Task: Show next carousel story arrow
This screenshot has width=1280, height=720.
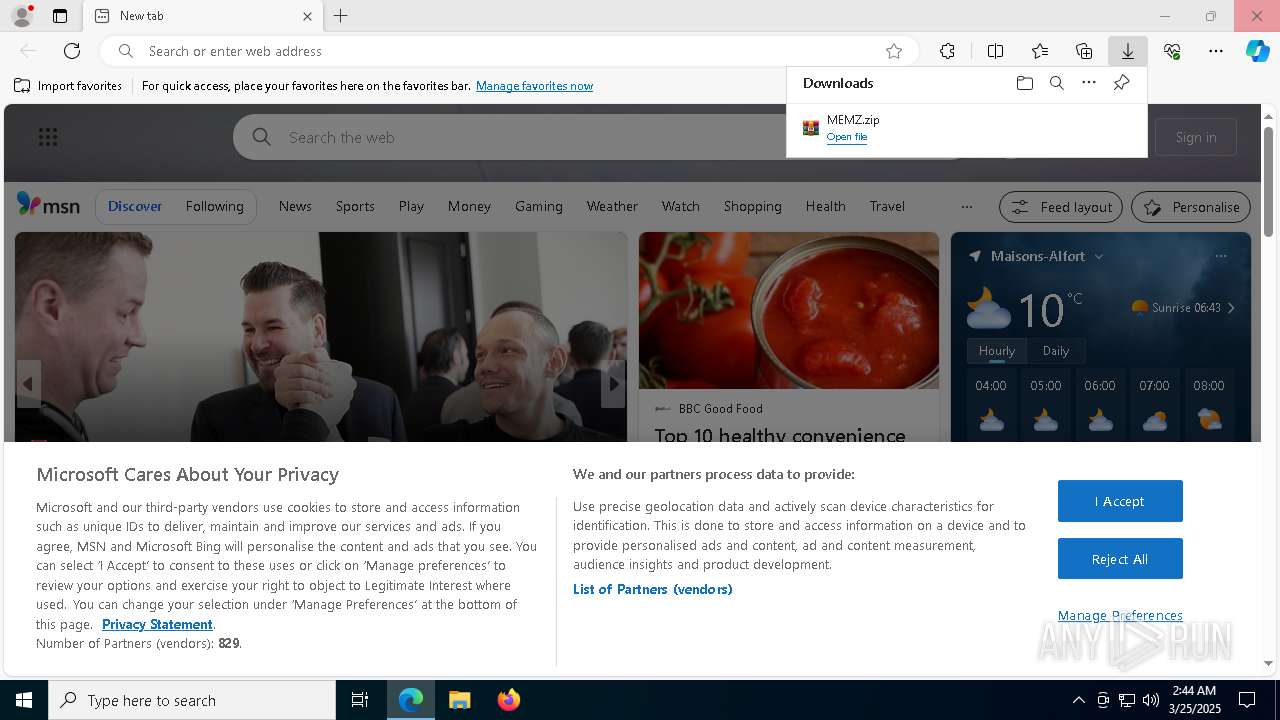Action: click(613, 384)
